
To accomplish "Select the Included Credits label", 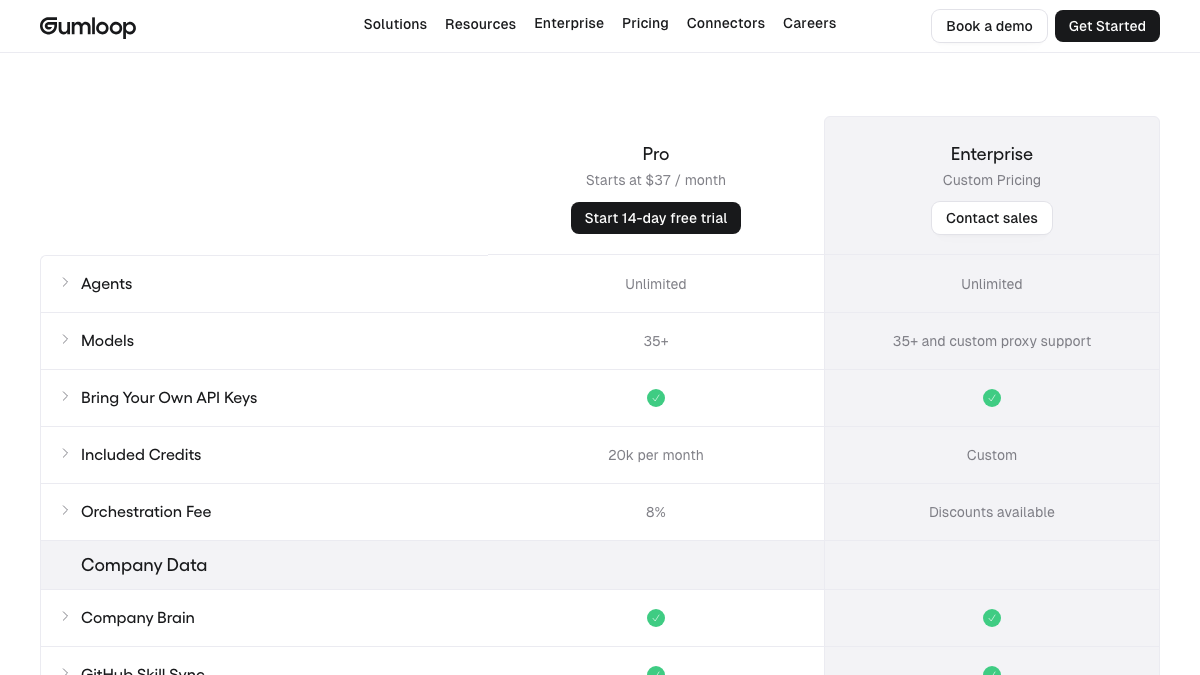I will [x=141, y=455].
